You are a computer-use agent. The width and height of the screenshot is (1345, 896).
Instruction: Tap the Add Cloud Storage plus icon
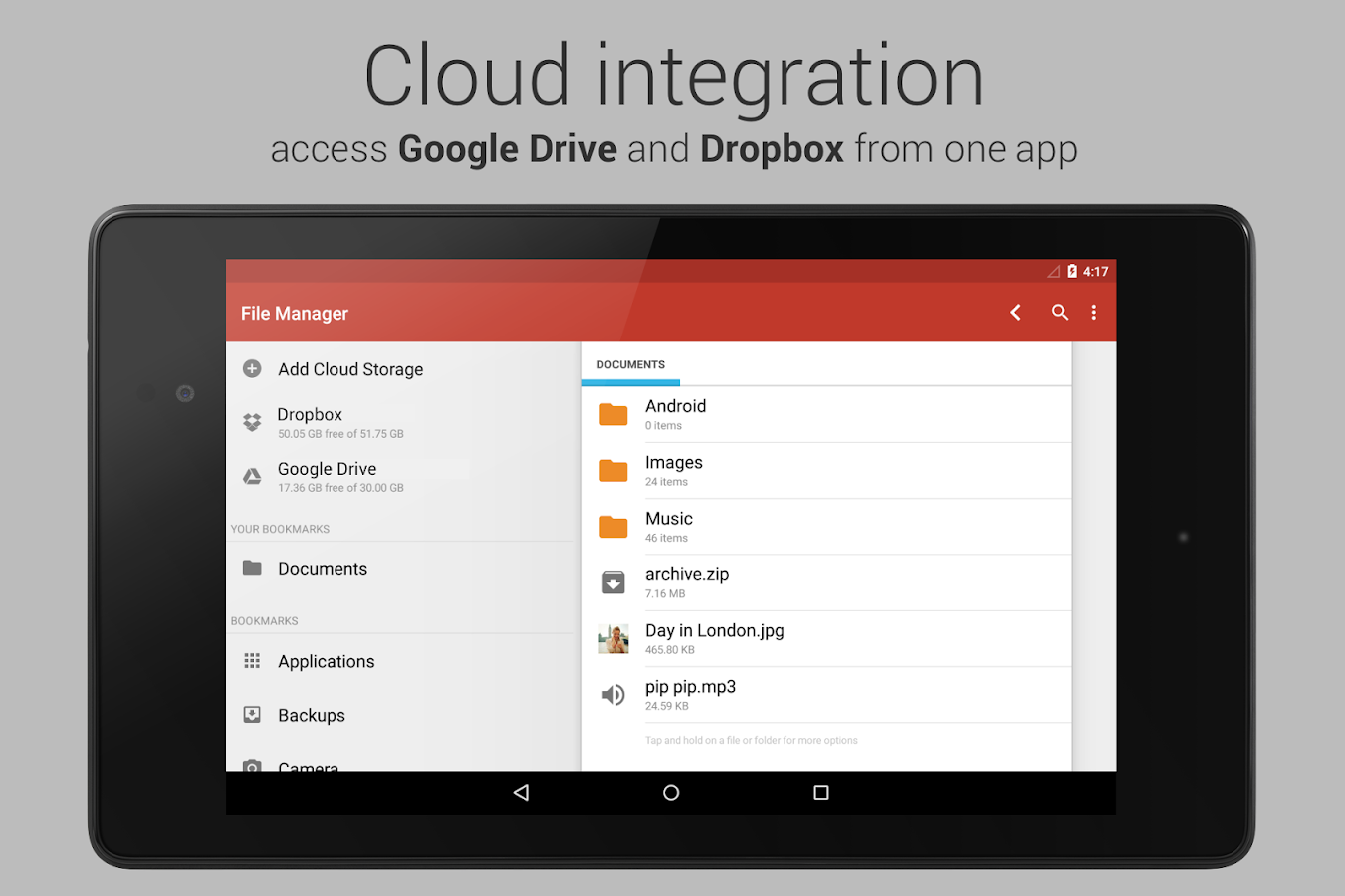coord(252,369)
